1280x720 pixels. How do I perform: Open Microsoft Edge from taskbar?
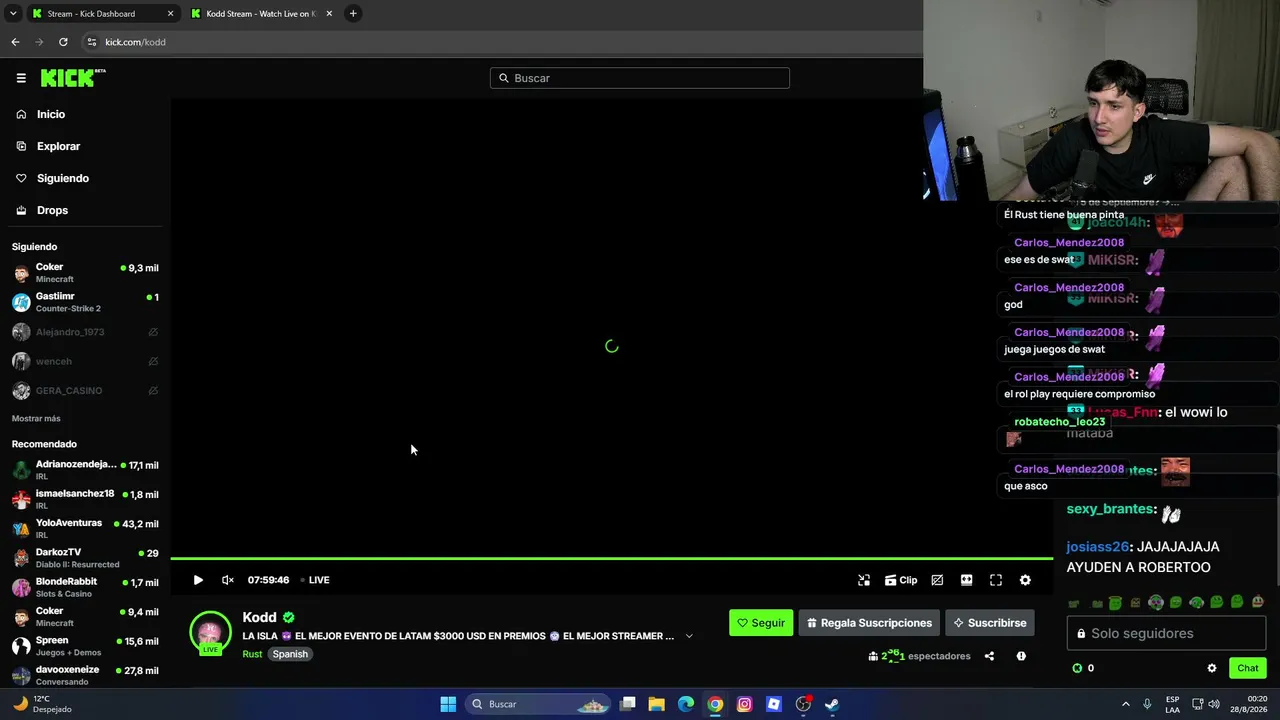[x=686, y=704]
